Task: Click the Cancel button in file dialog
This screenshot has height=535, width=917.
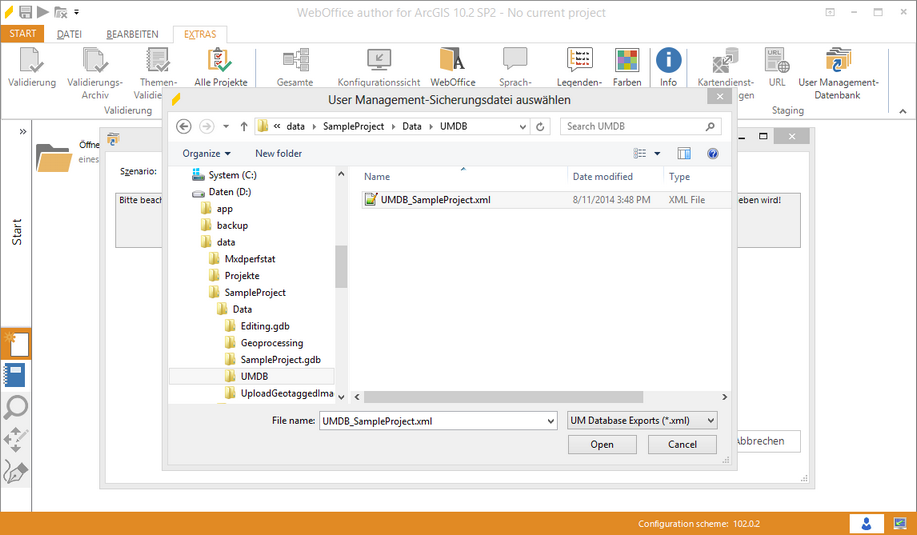Action: coord(682,444)
